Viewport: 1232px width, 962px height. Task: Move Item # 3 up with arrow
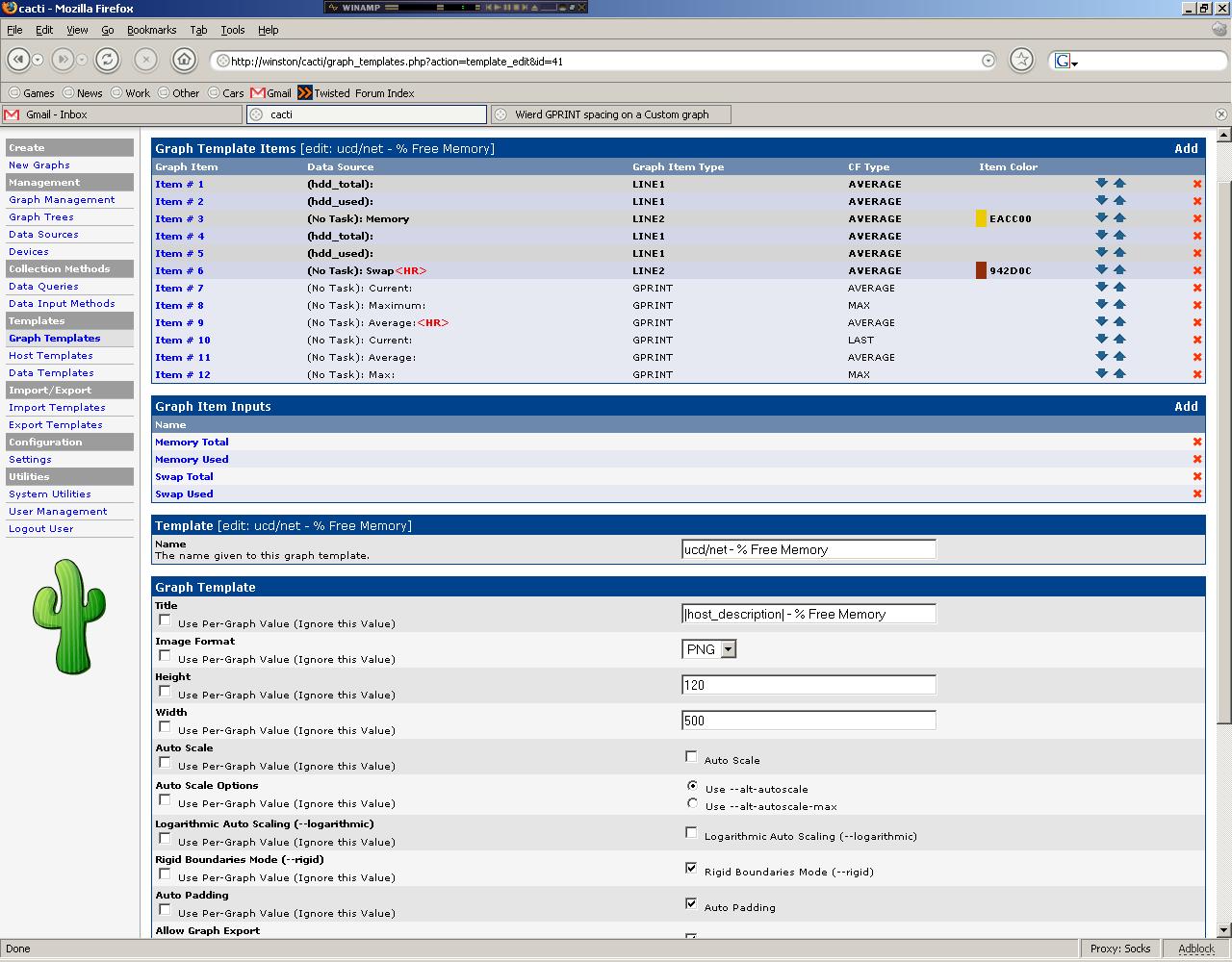point(1119,217)
